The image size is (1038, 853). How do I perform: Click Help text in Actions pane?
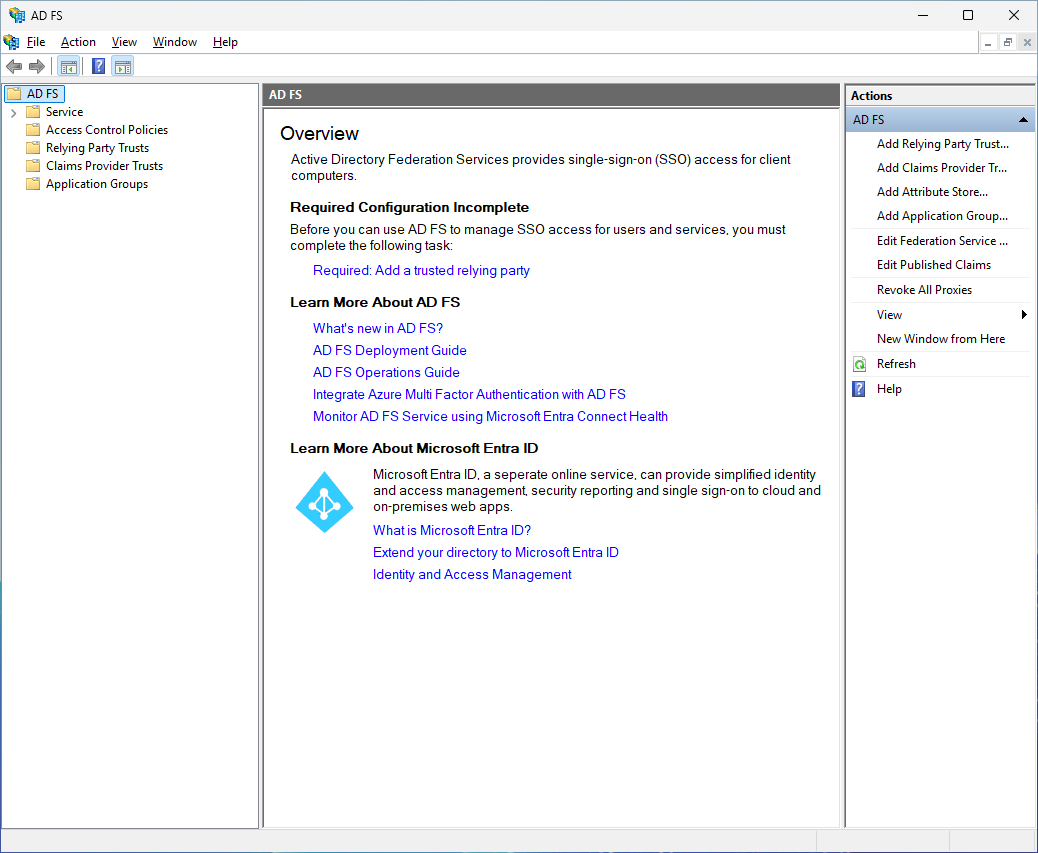click(x=889, y=389)
